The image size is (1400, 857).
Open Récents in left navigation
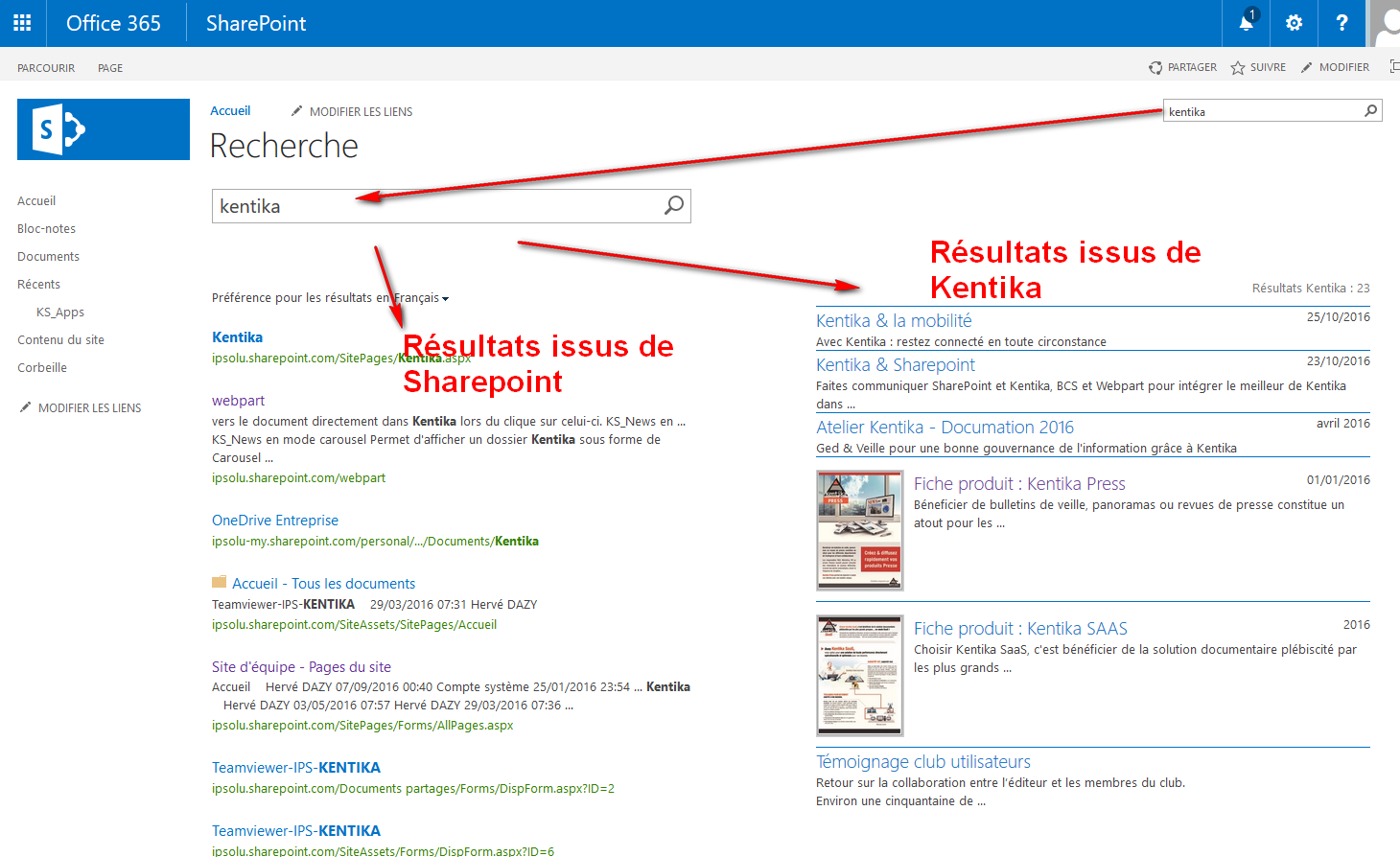[38, 284]
